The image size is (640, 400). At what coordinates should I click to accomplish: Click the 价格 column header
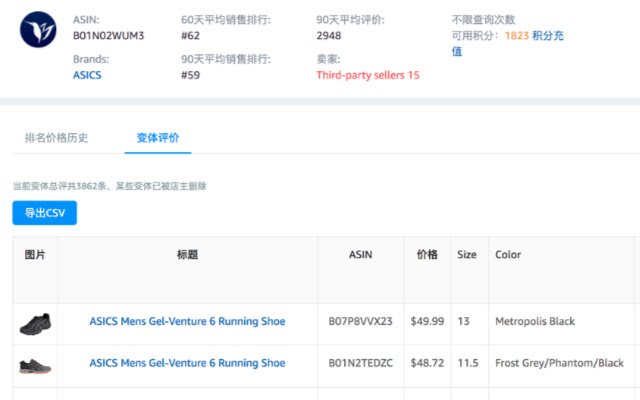[427, 255]
